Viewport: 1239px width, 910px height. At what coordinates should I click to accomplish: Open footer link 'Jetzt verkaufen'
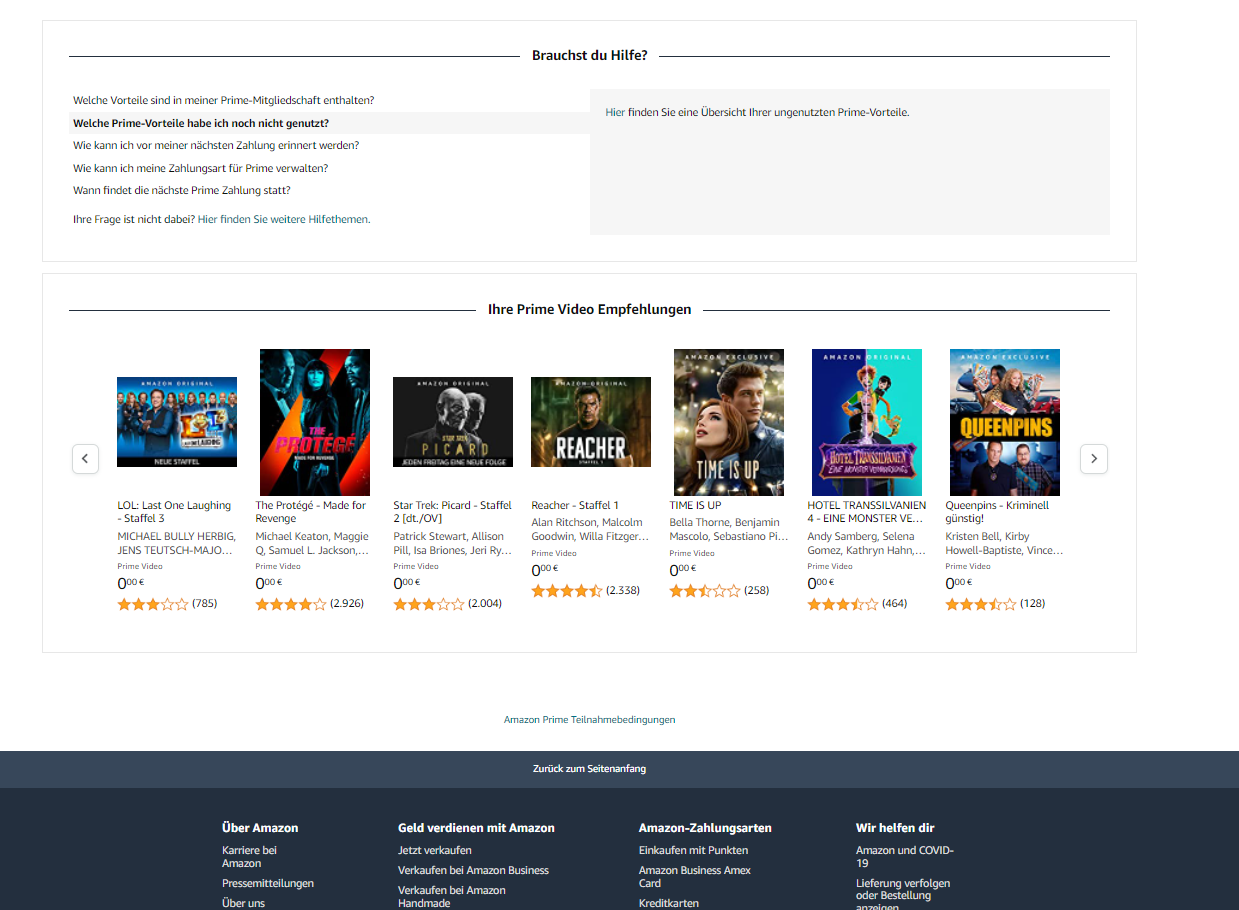coord(435,851)
